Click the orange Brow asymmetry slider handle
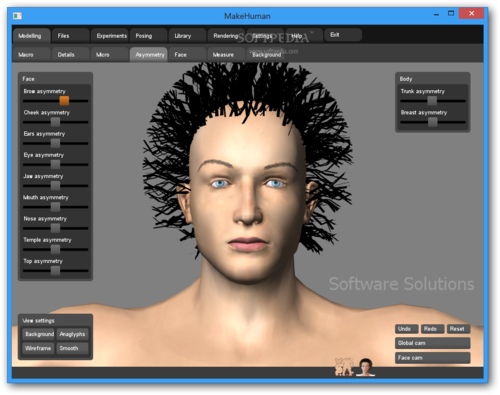The width and height of the screenshot is (500, 395). coord(64,101)
